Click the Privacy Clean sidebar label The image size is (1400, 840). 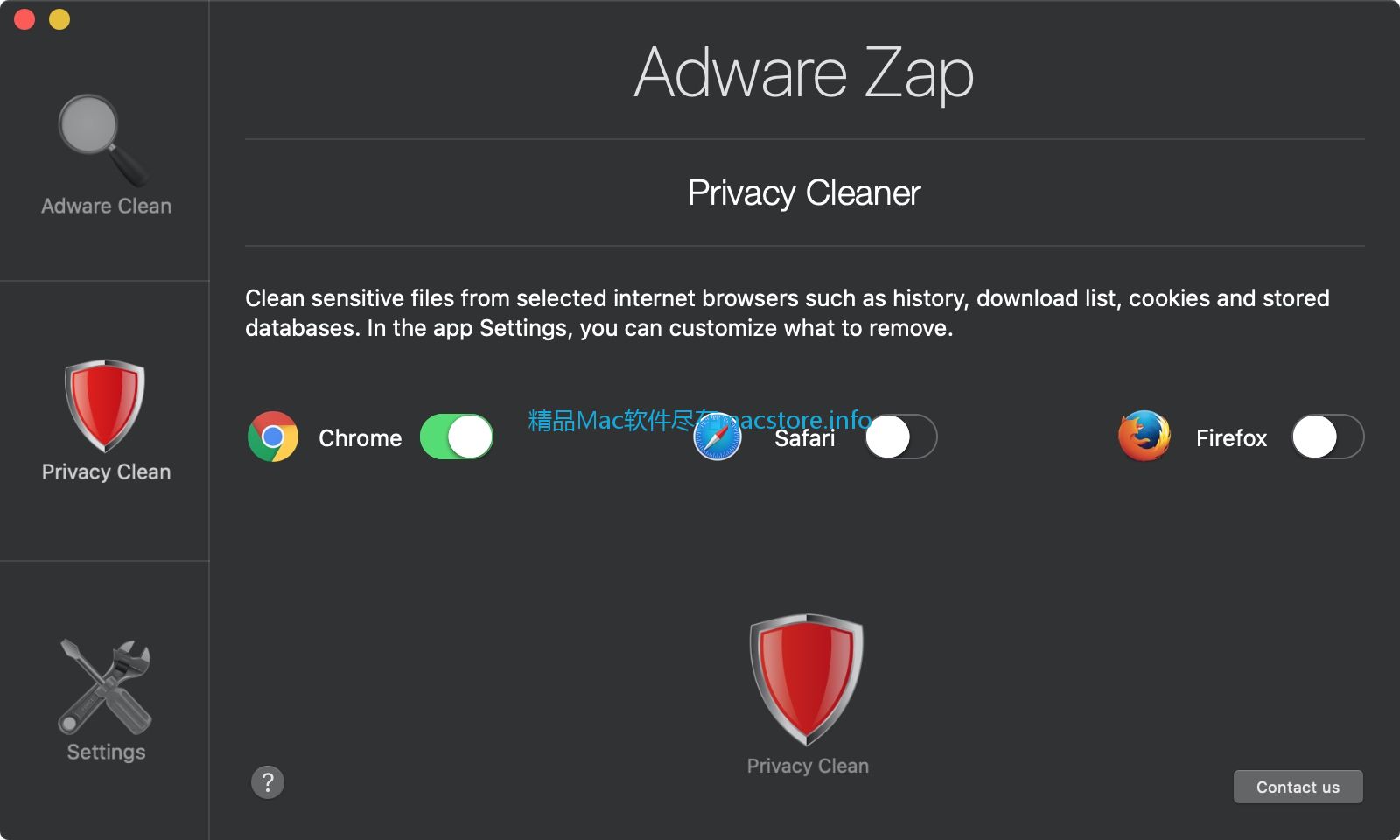tap(106, 472)
